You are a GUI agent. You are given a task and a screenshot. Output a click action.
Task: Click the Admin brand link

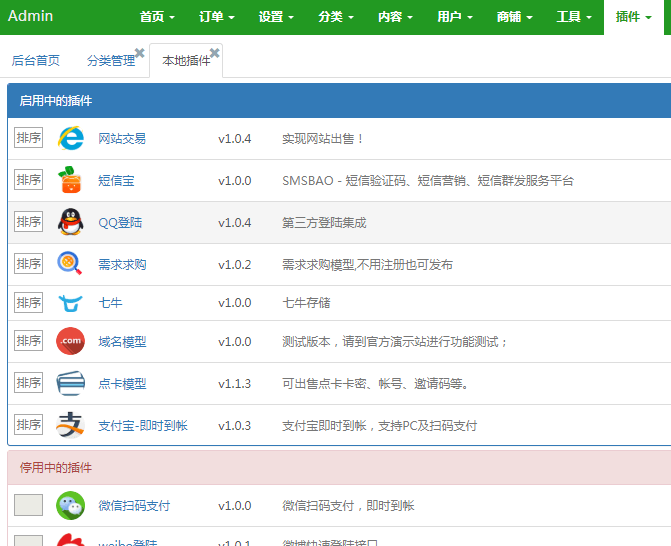coord(30,16)
